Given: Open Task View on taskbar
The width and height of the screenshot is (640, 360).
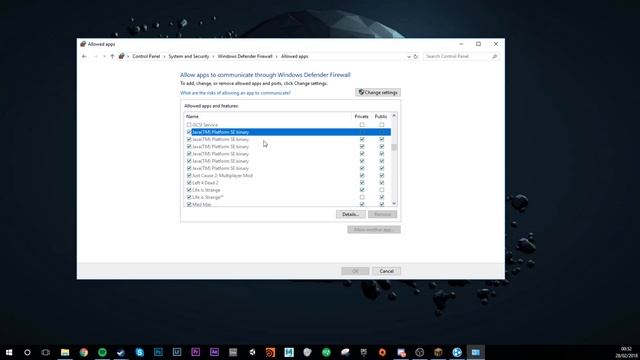Looking at the screenshot, I should pos(46,352).
